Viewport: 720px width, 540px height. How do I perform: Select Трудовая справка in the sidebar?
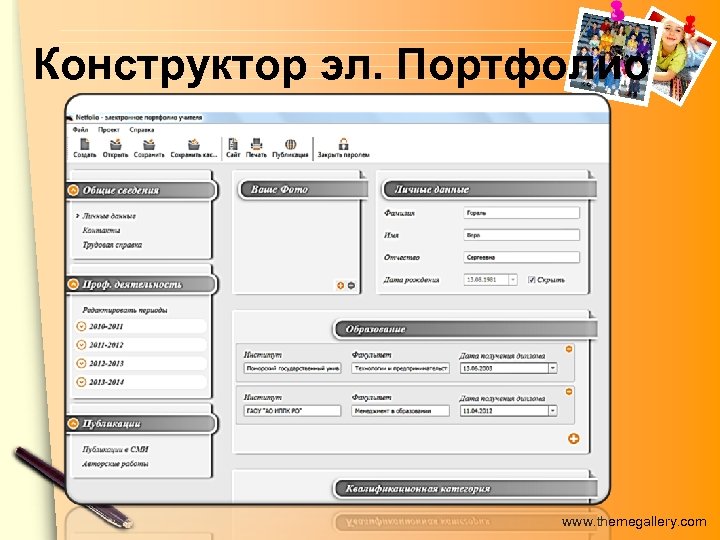pyautogui.click(x=112, y=245)
